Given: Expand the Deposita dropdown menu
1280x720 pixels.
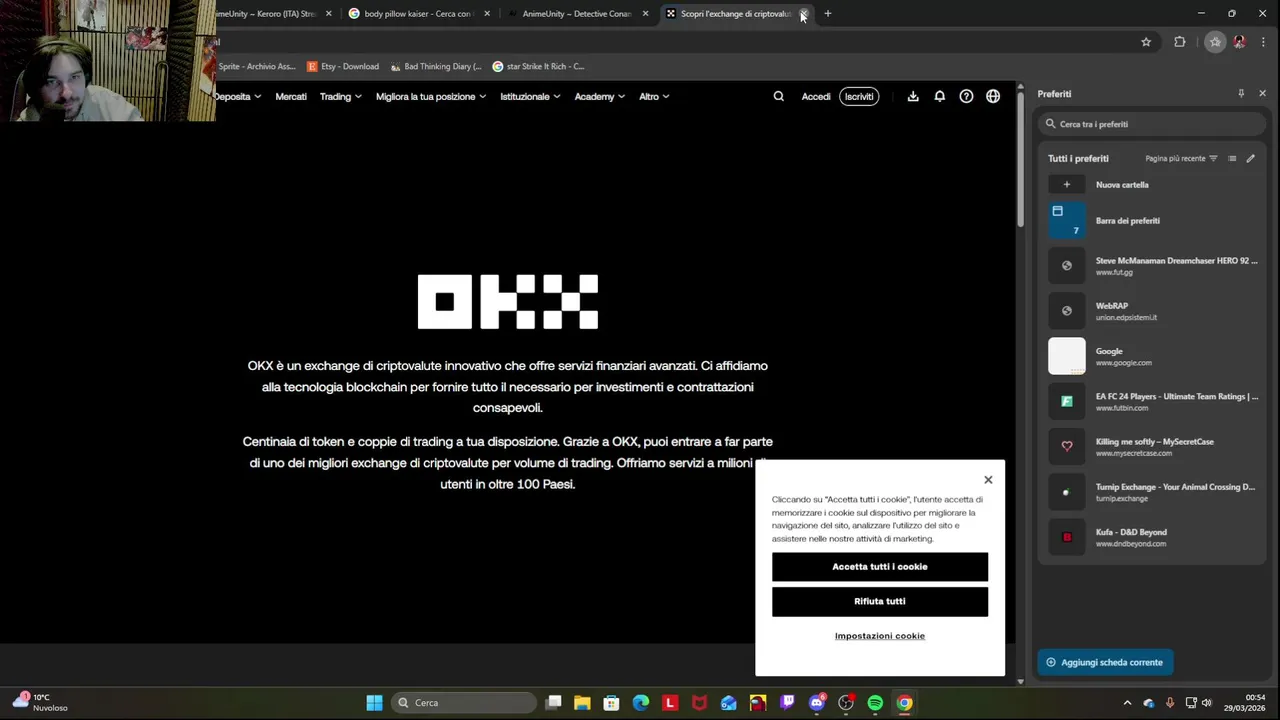Looking at the screenshot, I should [238, 97].
